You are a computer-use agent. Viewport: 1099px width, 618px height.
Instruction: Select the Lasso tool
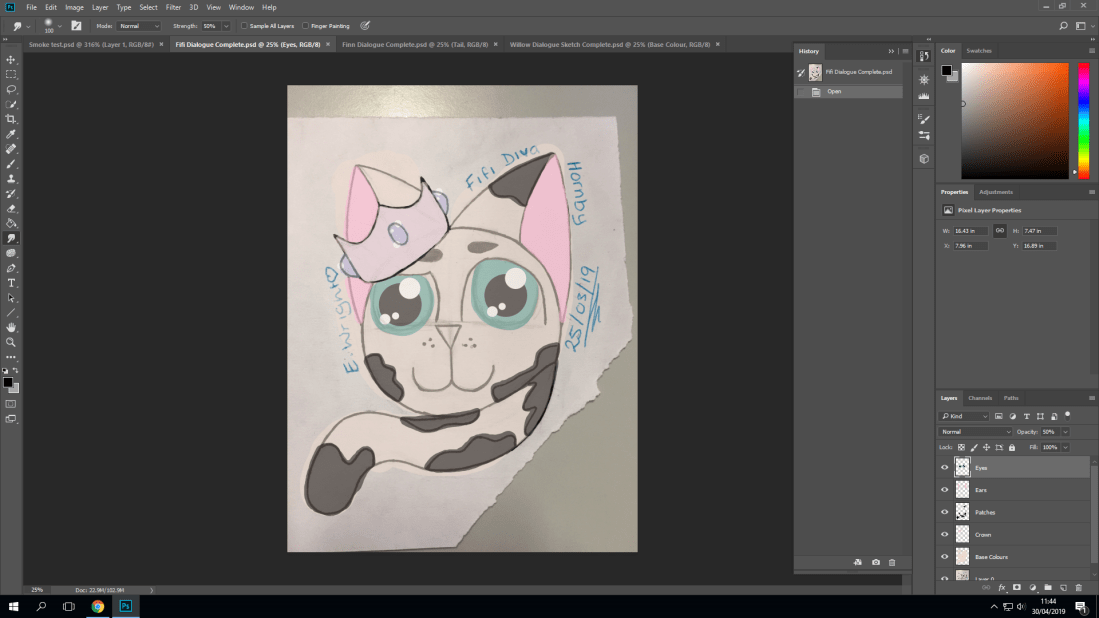coord(11,89)
